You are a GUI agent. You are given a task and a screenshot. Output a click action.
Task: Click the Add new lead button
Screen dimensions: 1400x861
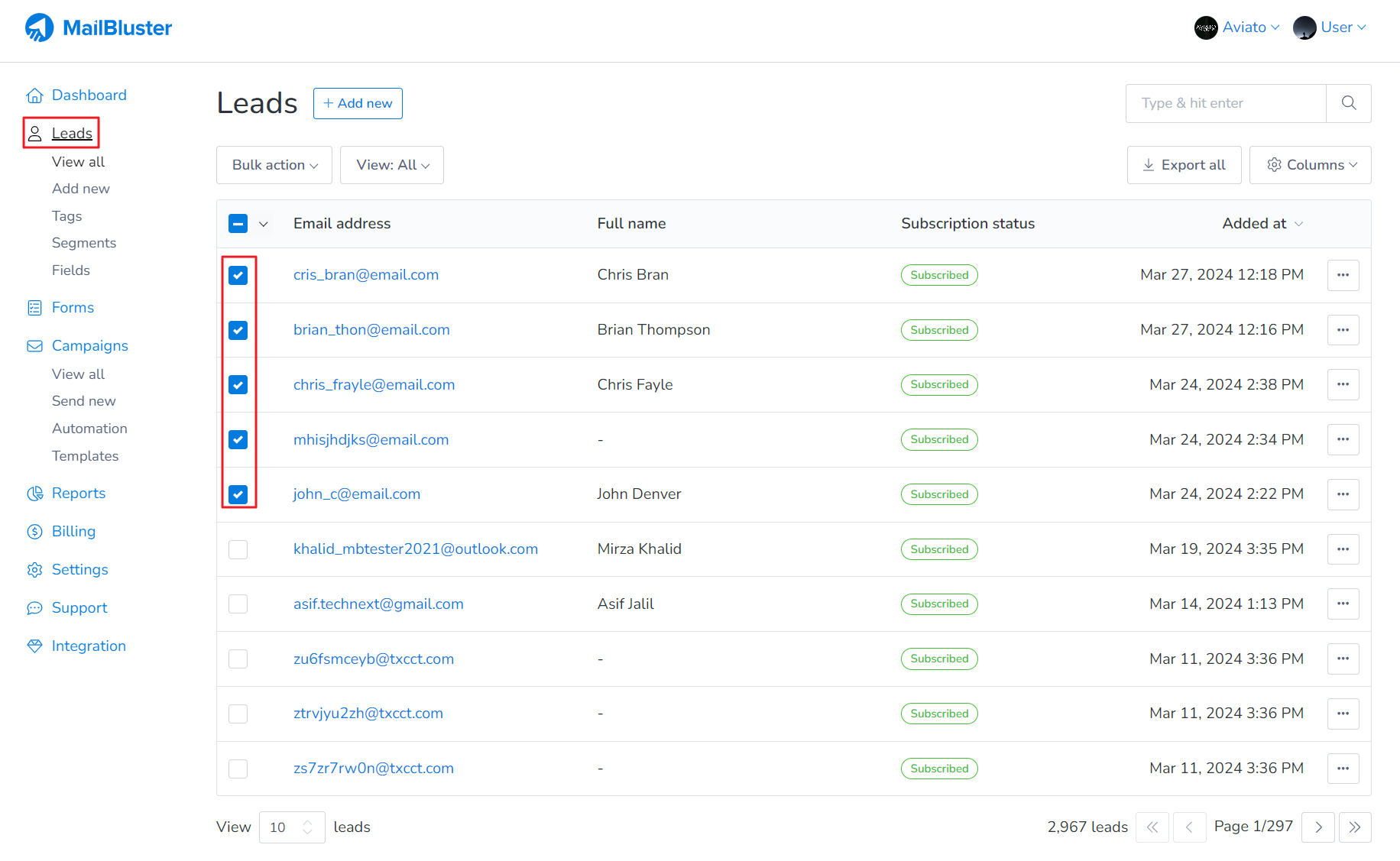tap(358, 103)
